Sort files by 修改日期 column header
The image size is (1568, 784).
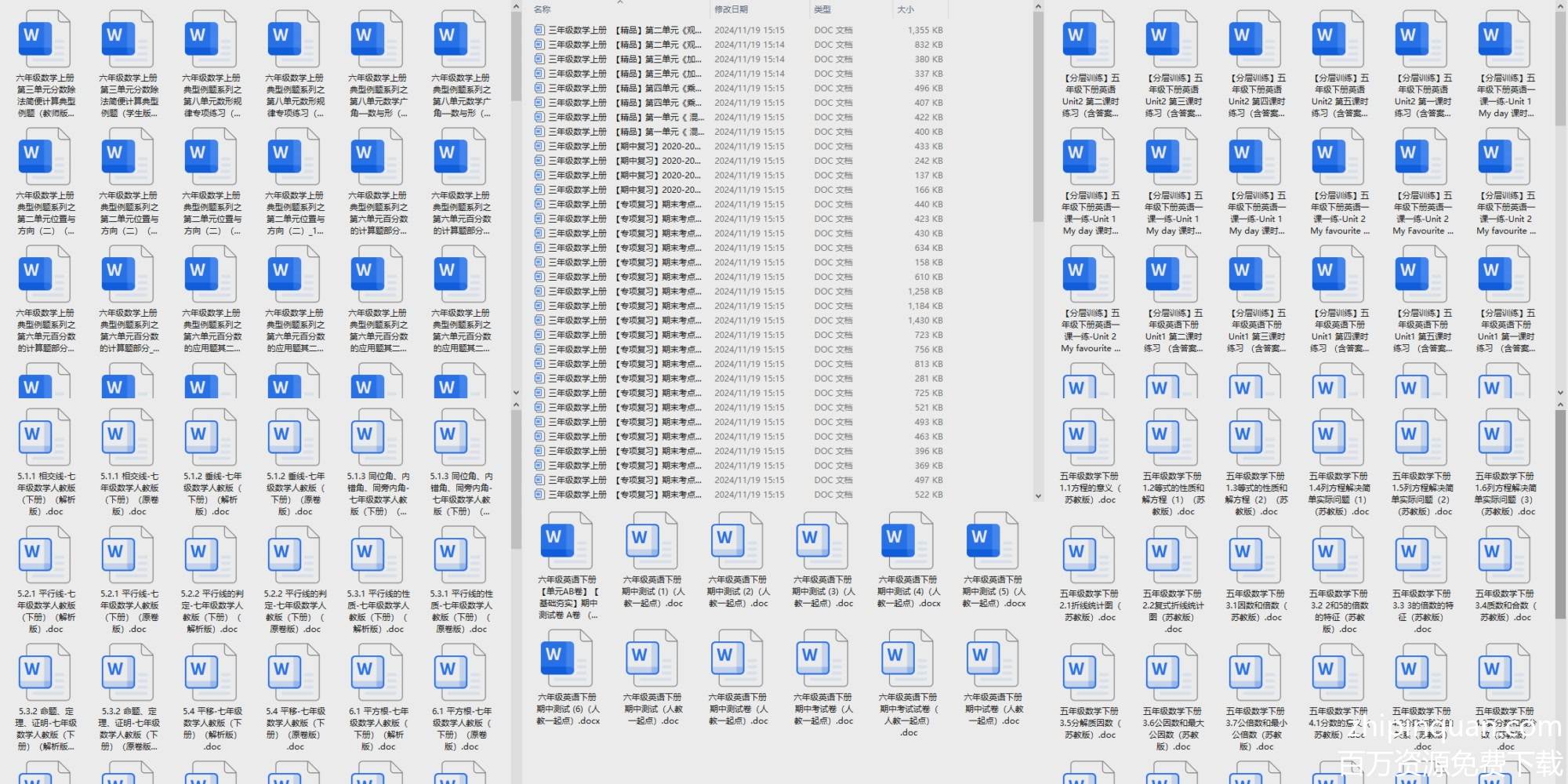[731, 9]
